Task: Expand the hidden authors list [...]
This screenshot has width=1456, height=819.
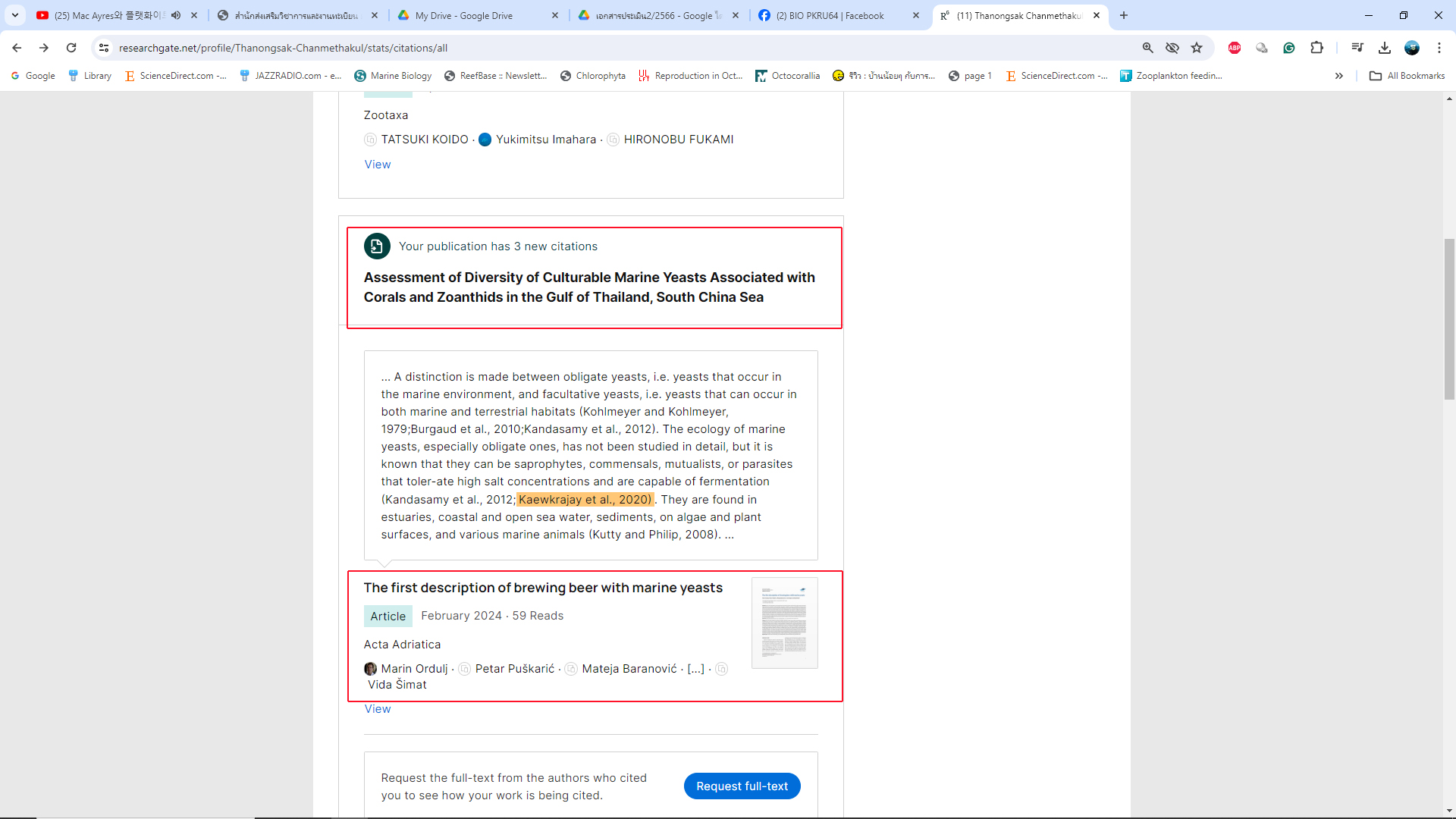Action: (x=695, y=669)
